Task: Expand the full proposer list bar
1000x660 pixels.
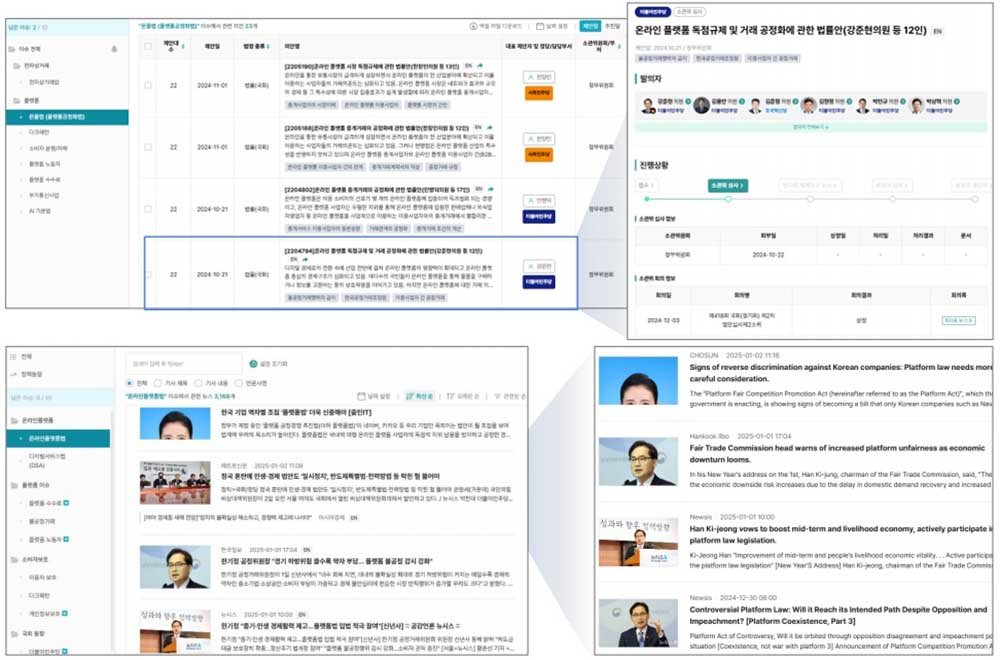Action: click(810, 128)
